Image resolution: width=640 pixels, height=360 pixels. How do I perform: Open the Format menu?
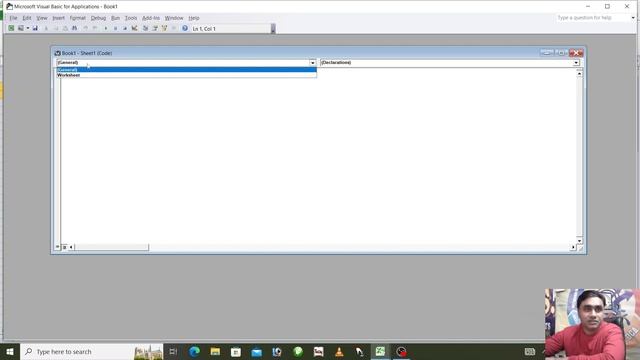[78, 18]
